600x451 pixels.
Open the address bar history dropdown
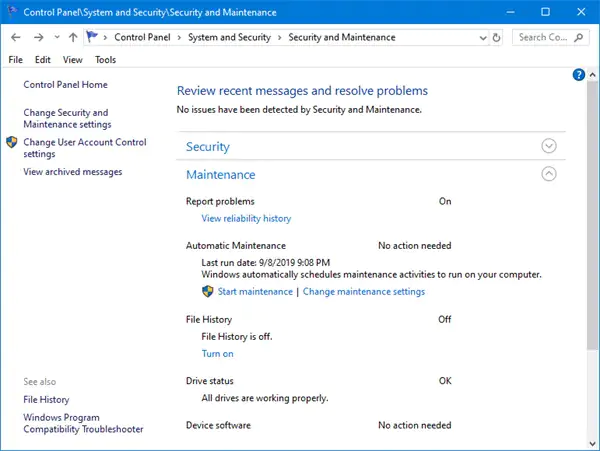483,38
